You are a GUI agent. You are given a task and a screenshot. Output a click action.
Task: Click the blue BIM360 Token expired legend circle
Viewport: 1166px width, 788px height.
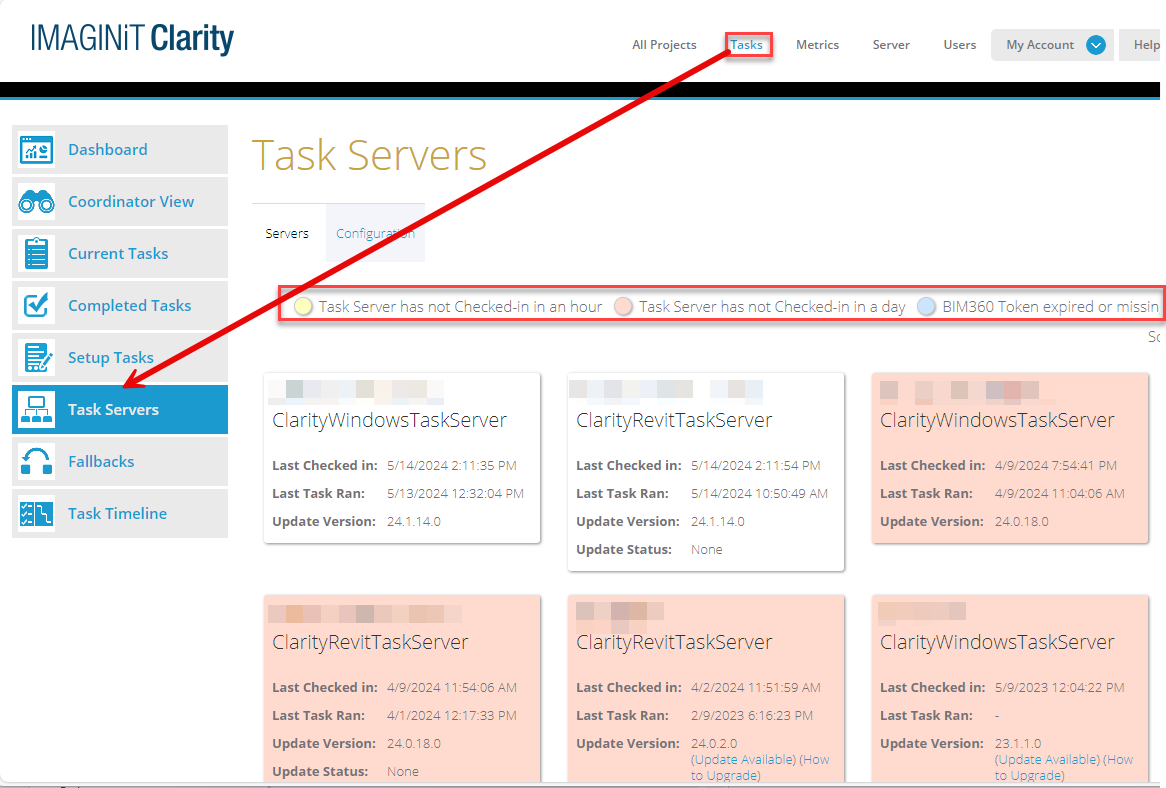[927, 307]
